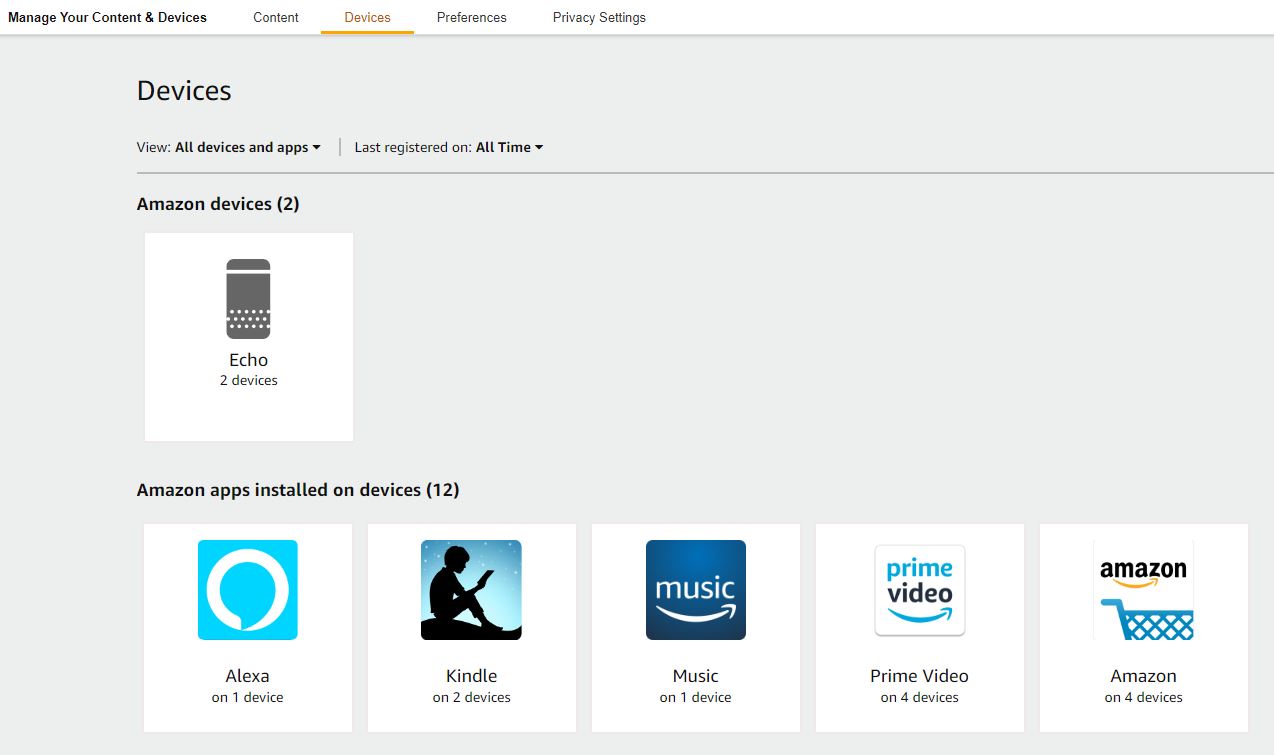Select the Kindle app icon
1274x755 pixels.
[471, 590]
